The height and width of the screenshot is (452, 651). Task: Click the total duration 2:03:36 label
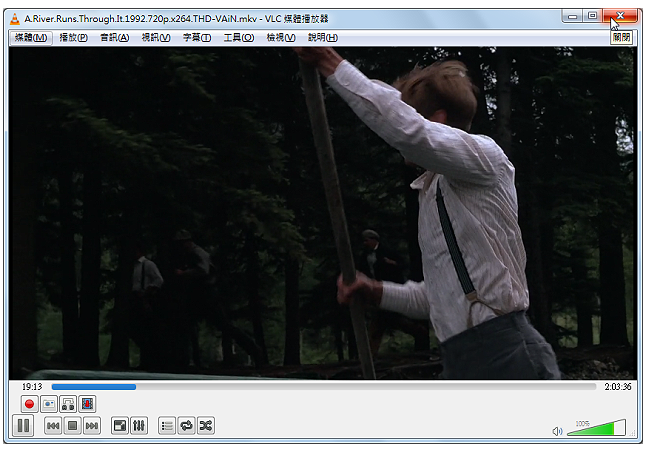[617, 387]
